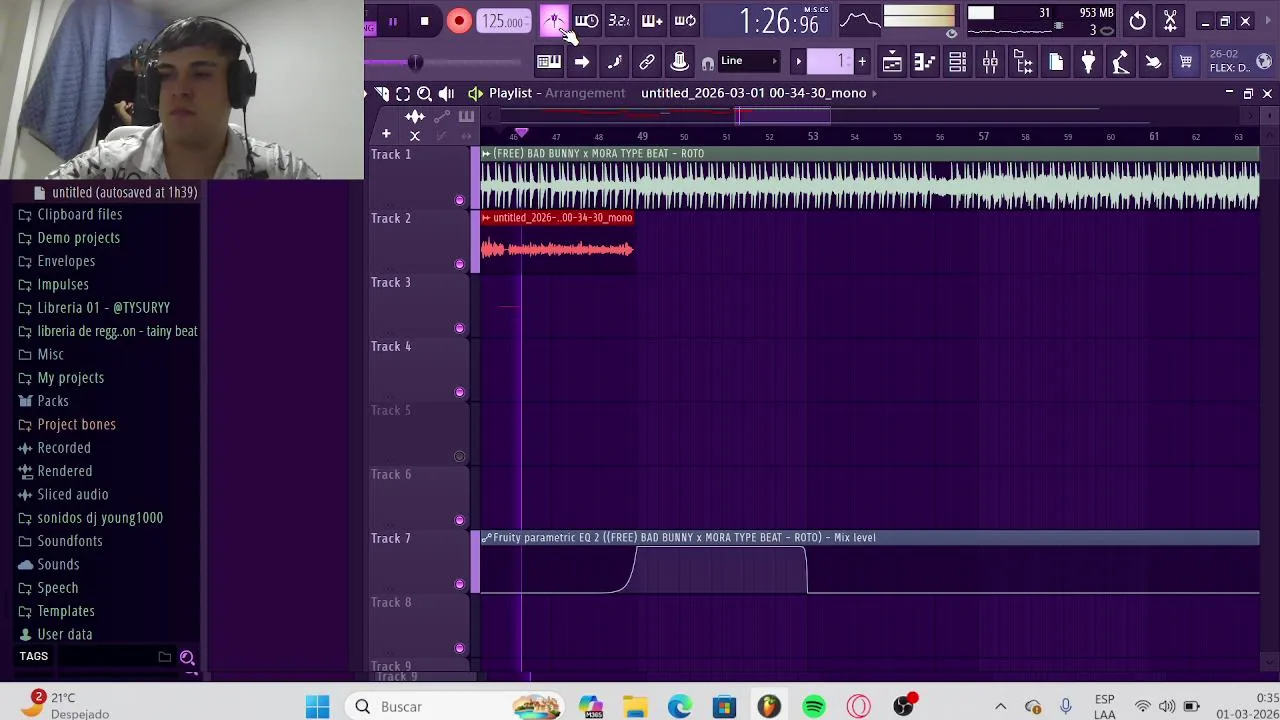This screenshot has height=720, width=1280.
Task: Open the Mixer icon
Action: click(x=990, y=62)
